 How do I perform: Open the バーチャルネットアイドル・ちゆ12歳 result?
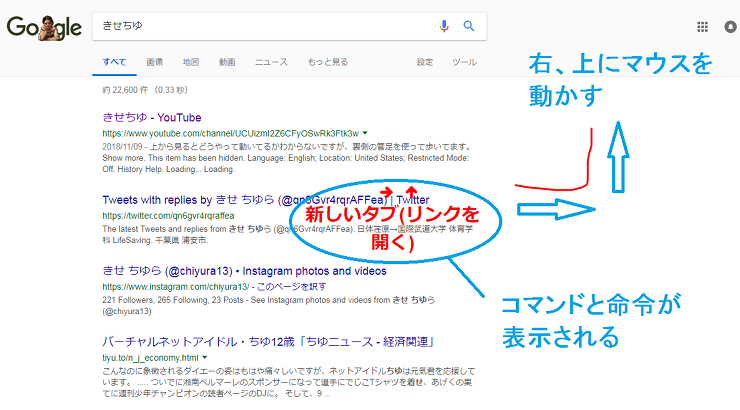(268, 342)
